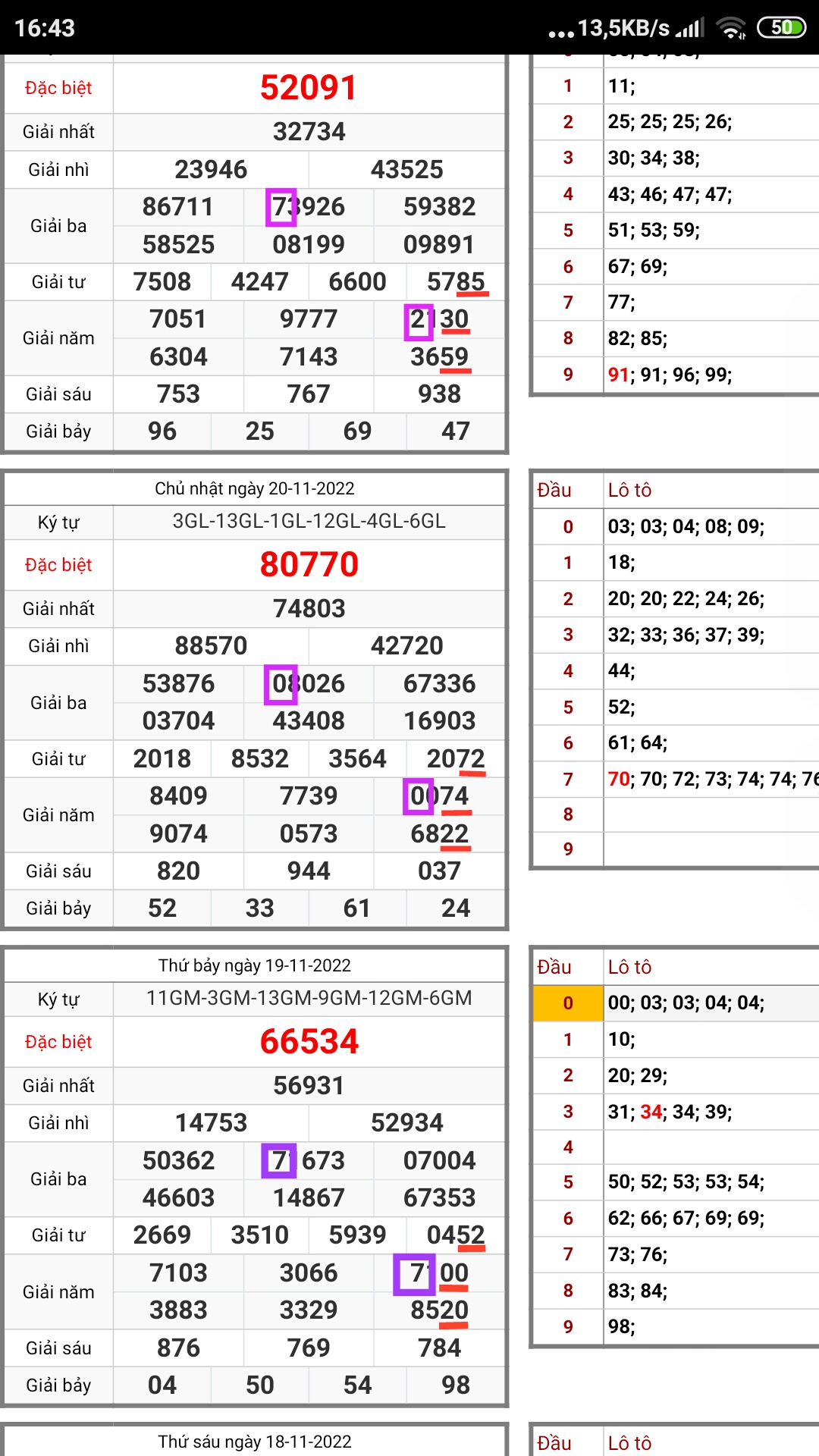The width and height of the screenshot is (819, 1456).
Task: Tap third prize number 16903
Action: coord(439,721)
